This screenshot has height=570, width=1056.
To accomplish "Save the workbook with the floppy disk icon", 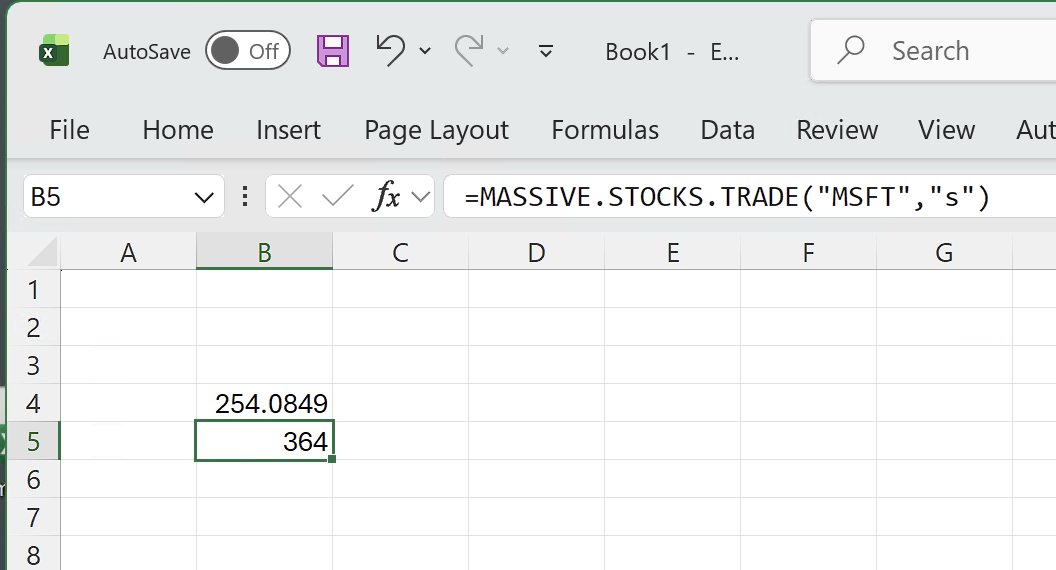I will (x=333, y=51).
